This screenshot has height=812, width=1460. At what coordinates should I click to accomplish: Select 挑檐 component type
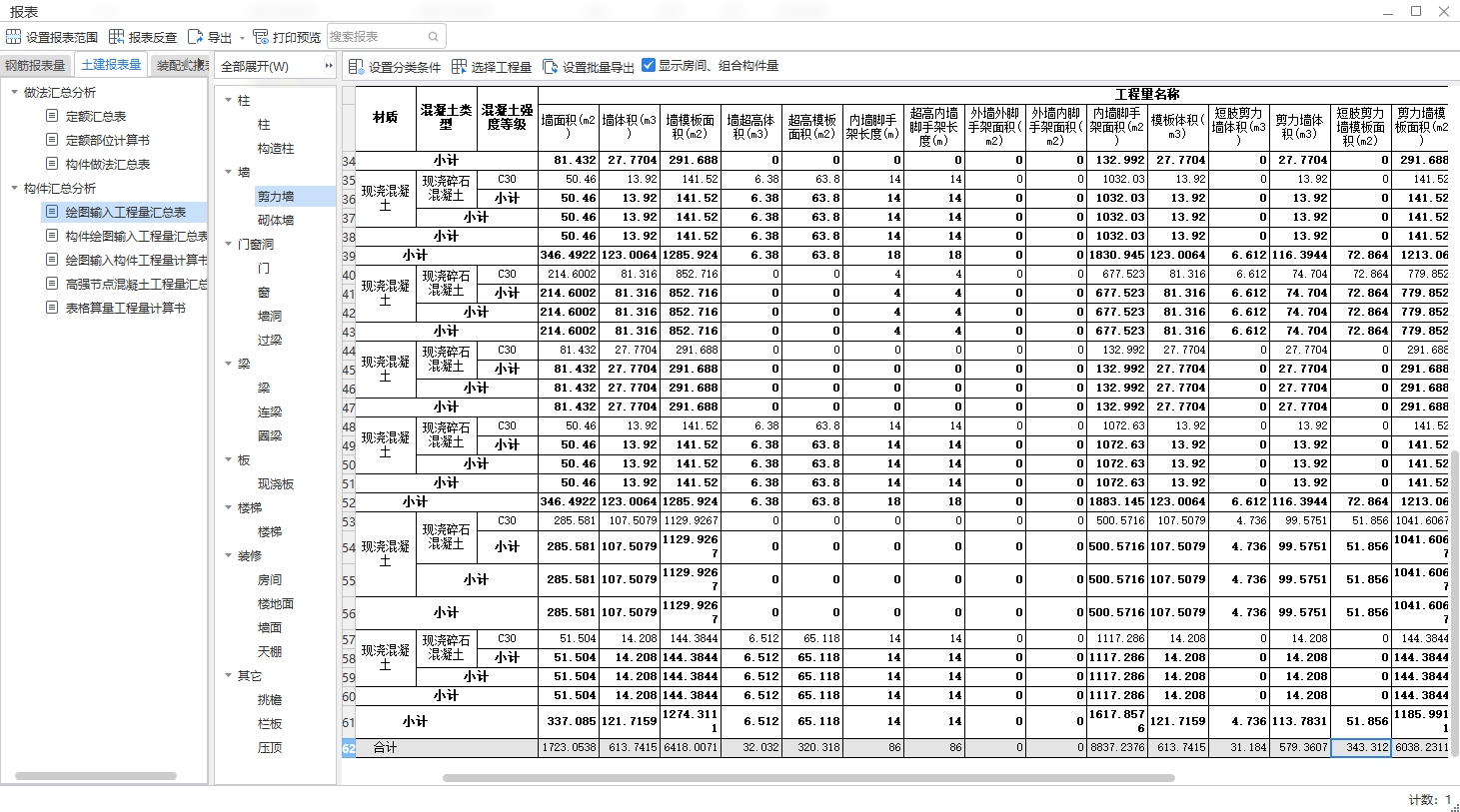tap(270, 699)
